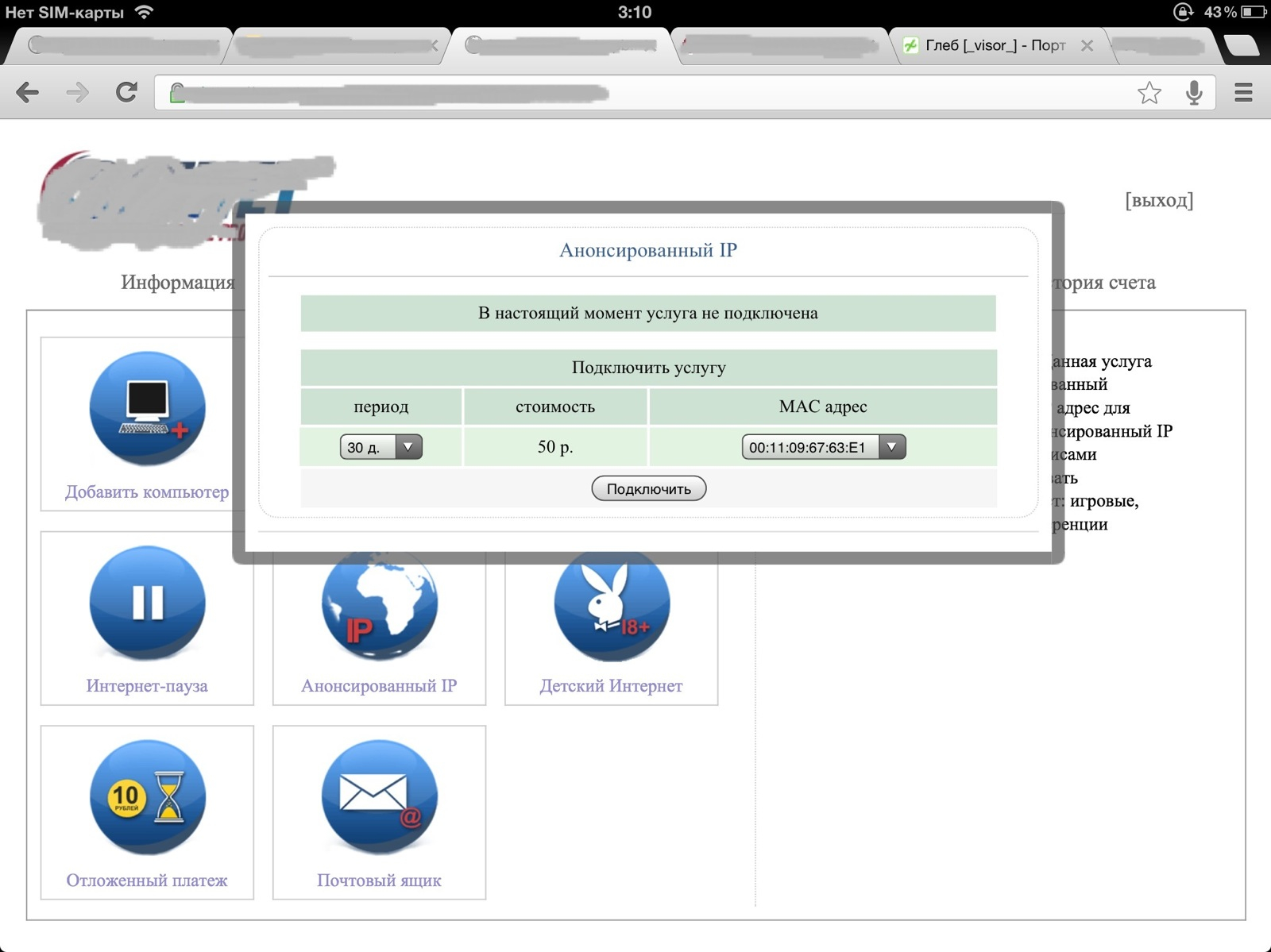Click the forward navigation arrow

(x=77, y=93)
